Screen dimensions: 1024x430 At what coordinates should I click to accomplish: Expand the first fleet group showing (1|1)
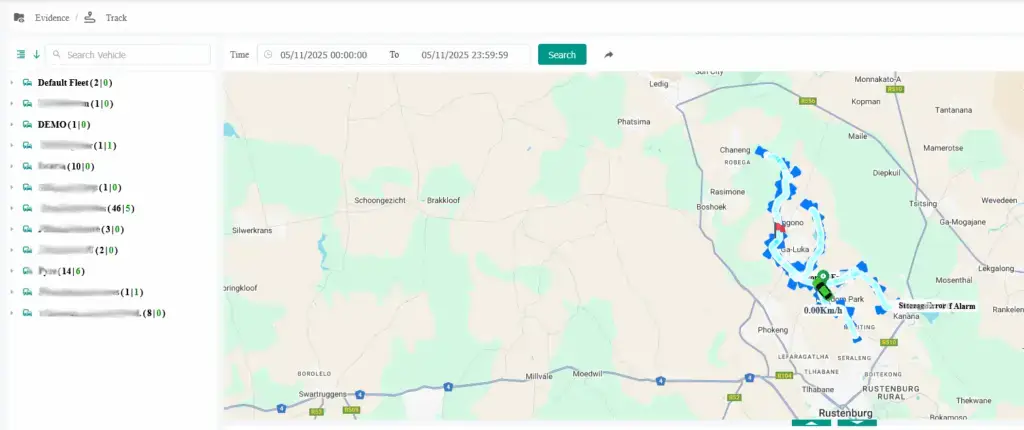click(12, 146)
